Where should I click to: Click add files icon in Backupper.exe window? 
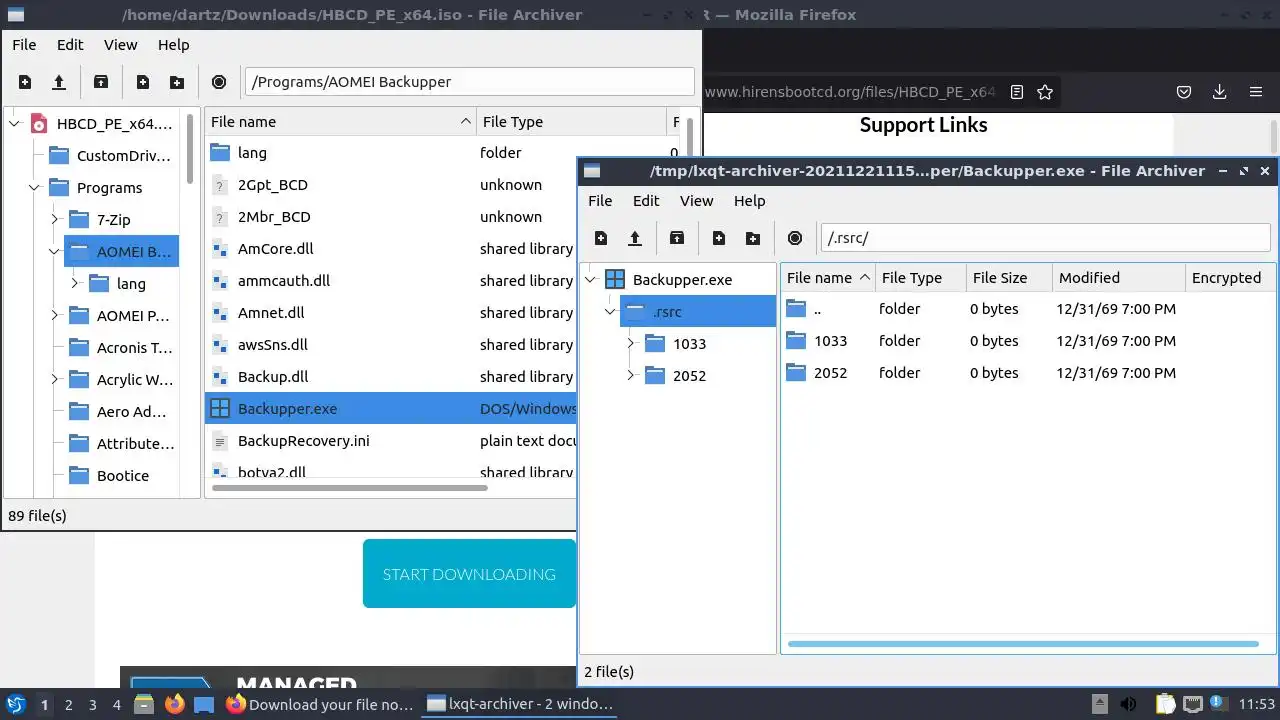click(x=719, y=238)
